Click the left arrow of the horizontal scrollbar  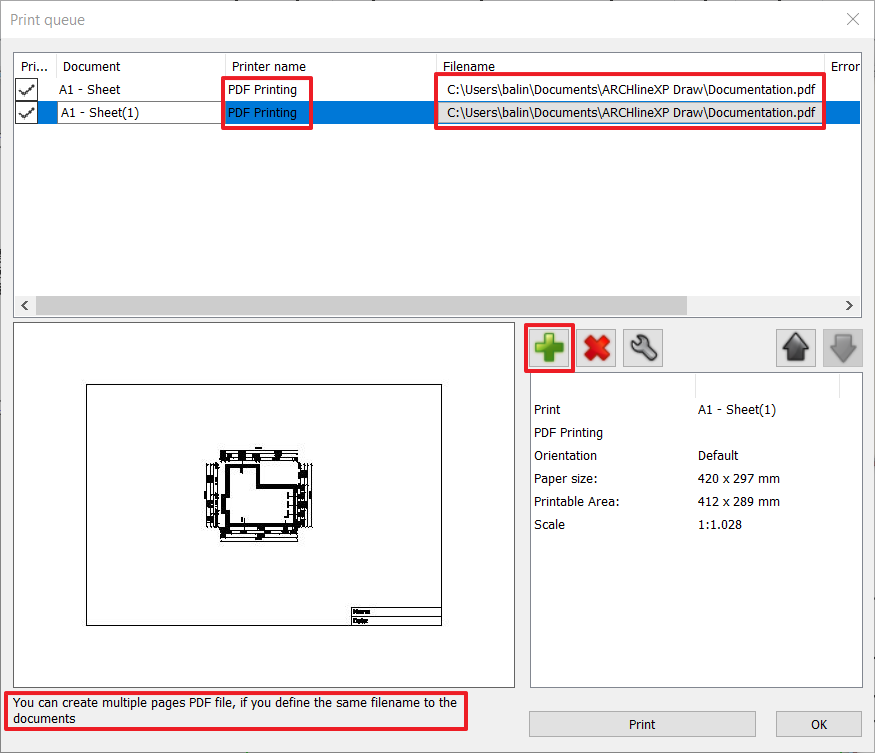(24, 305)
